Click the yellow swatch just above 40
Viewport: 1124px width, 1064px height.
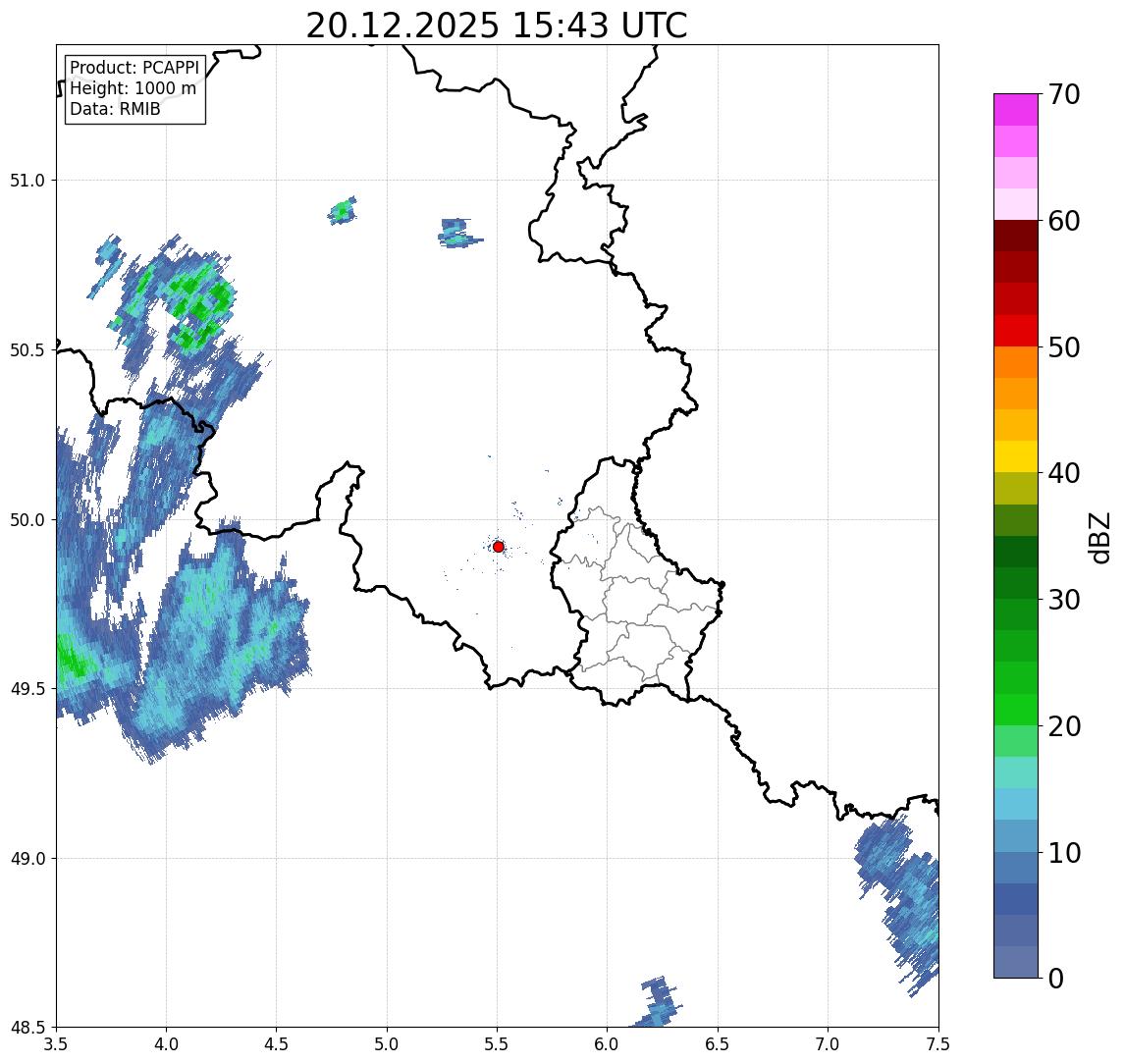coord(1016,456)
